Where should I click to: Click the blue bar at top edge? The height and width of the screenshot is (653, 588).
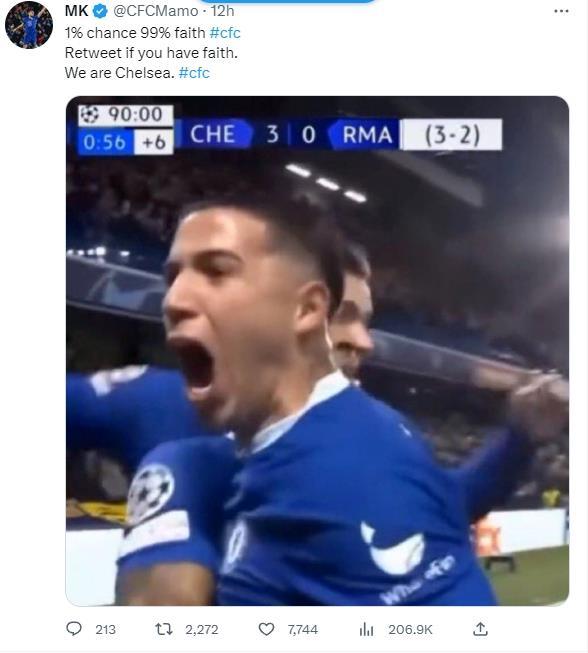click(287, 1)
